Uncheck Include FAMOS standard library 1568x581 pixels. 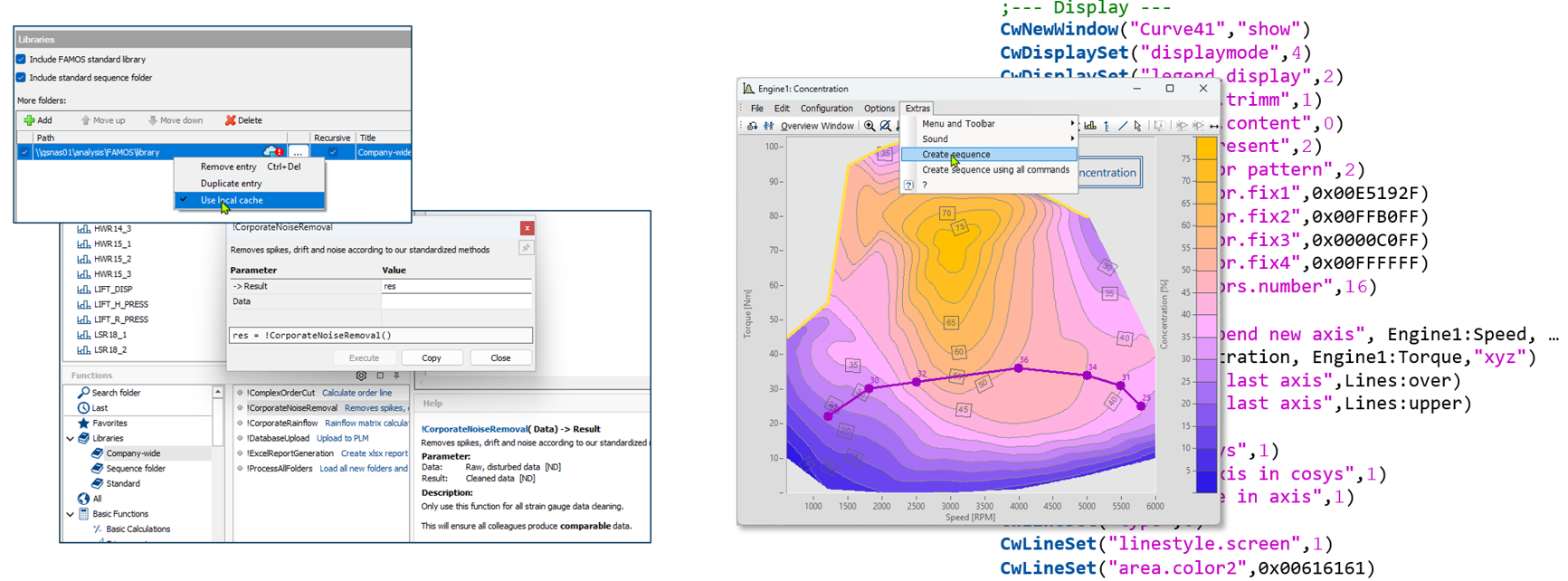click(x=22, y=60)
